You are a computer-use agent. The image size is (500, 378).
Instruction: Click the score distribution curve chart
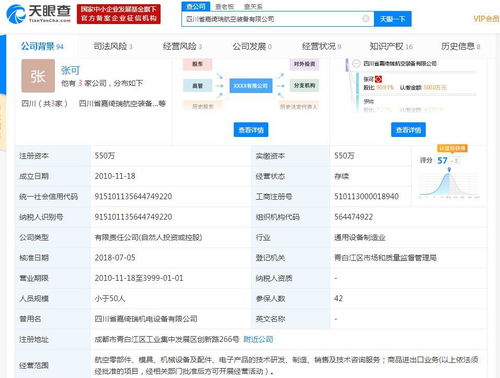click(x=449, y=184)
